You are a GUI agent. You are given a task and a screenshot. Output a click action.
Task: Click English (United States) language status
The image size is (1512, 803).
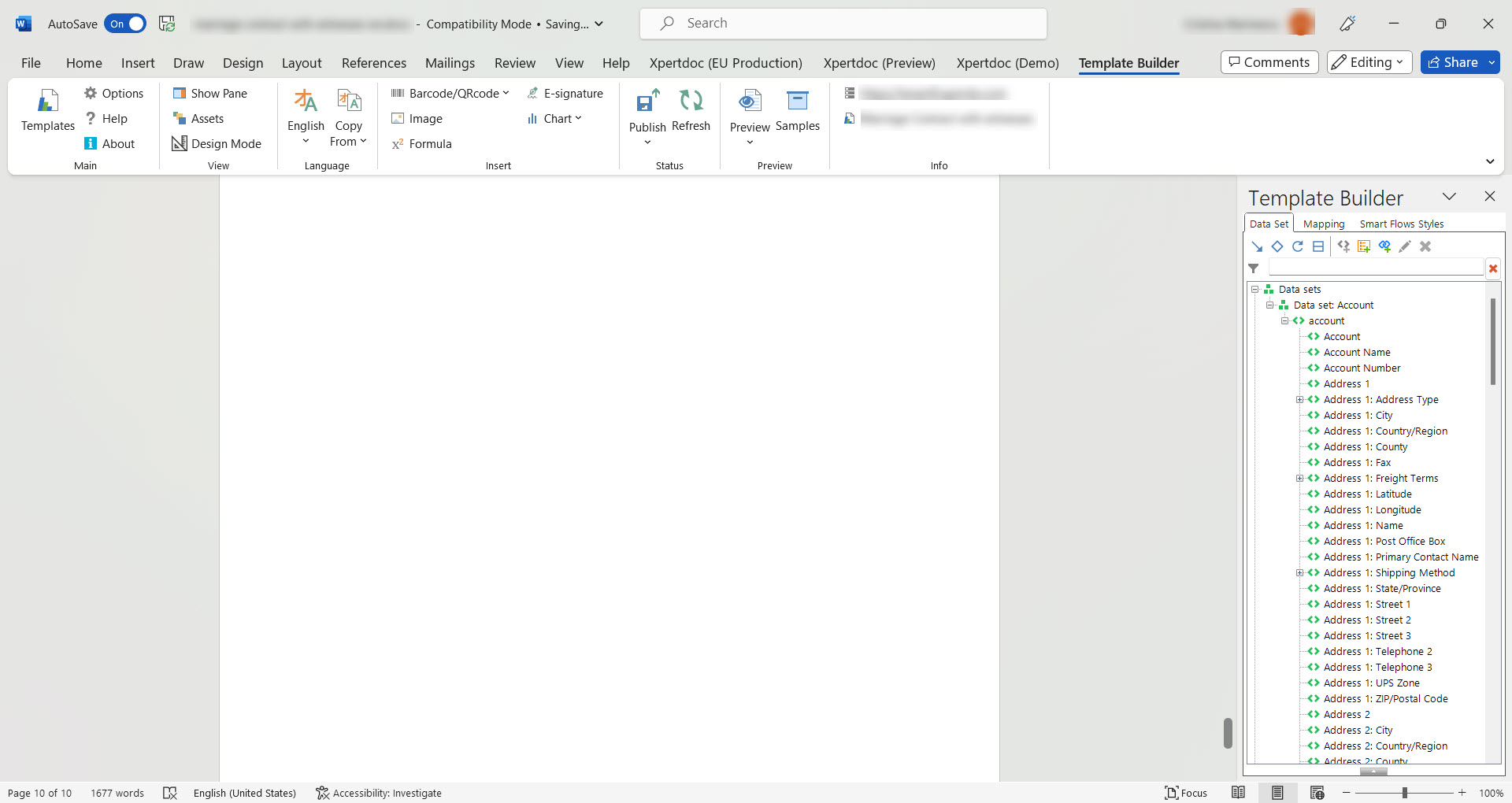coord(245,793)
